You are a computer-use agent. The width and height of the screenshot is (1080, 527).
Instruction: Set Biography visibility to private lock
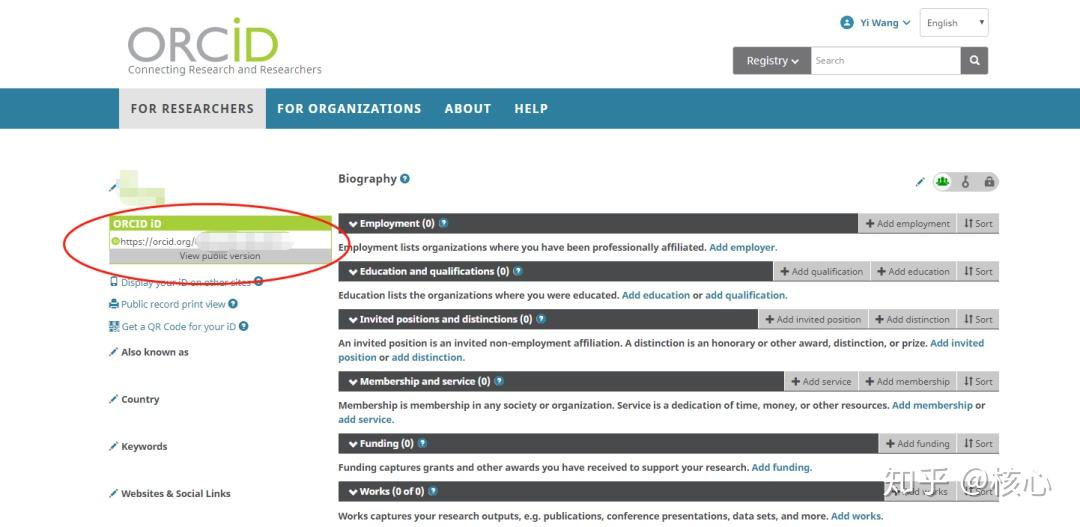tap(989, 182)
